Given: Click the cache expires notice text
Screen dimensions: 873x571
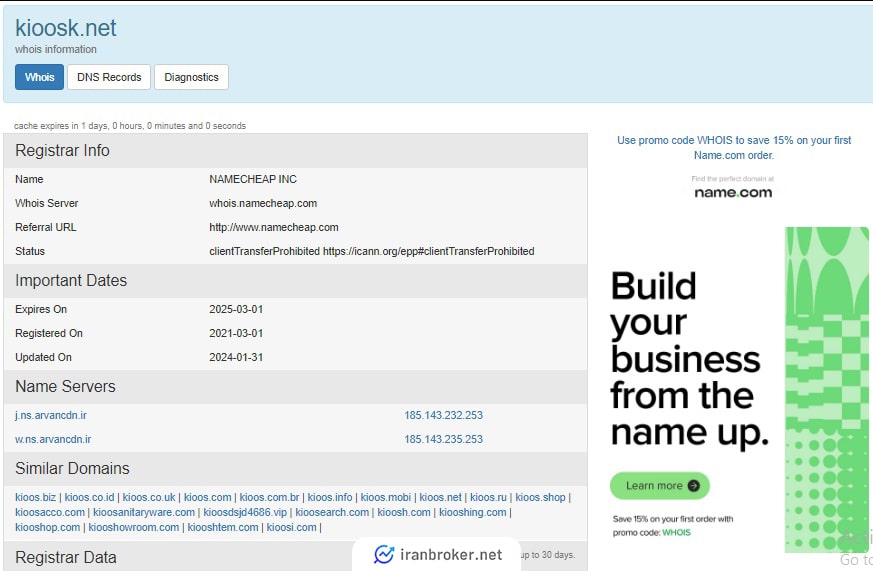Looking at the screenshot, I should tap(130, 126).
